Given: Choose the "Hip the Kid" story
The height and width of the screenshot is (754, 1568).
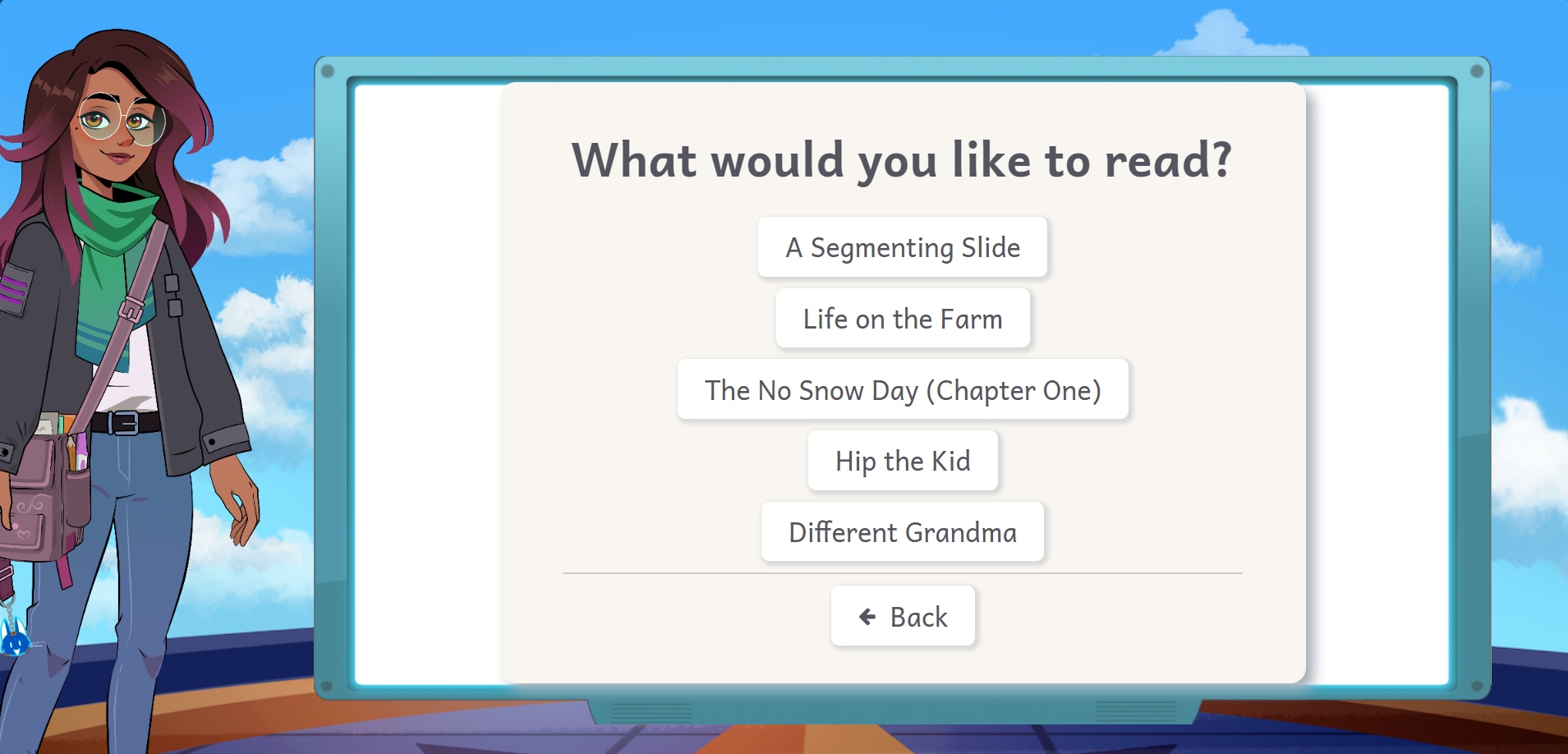Looking at the screenshot, I should (904, 461).
